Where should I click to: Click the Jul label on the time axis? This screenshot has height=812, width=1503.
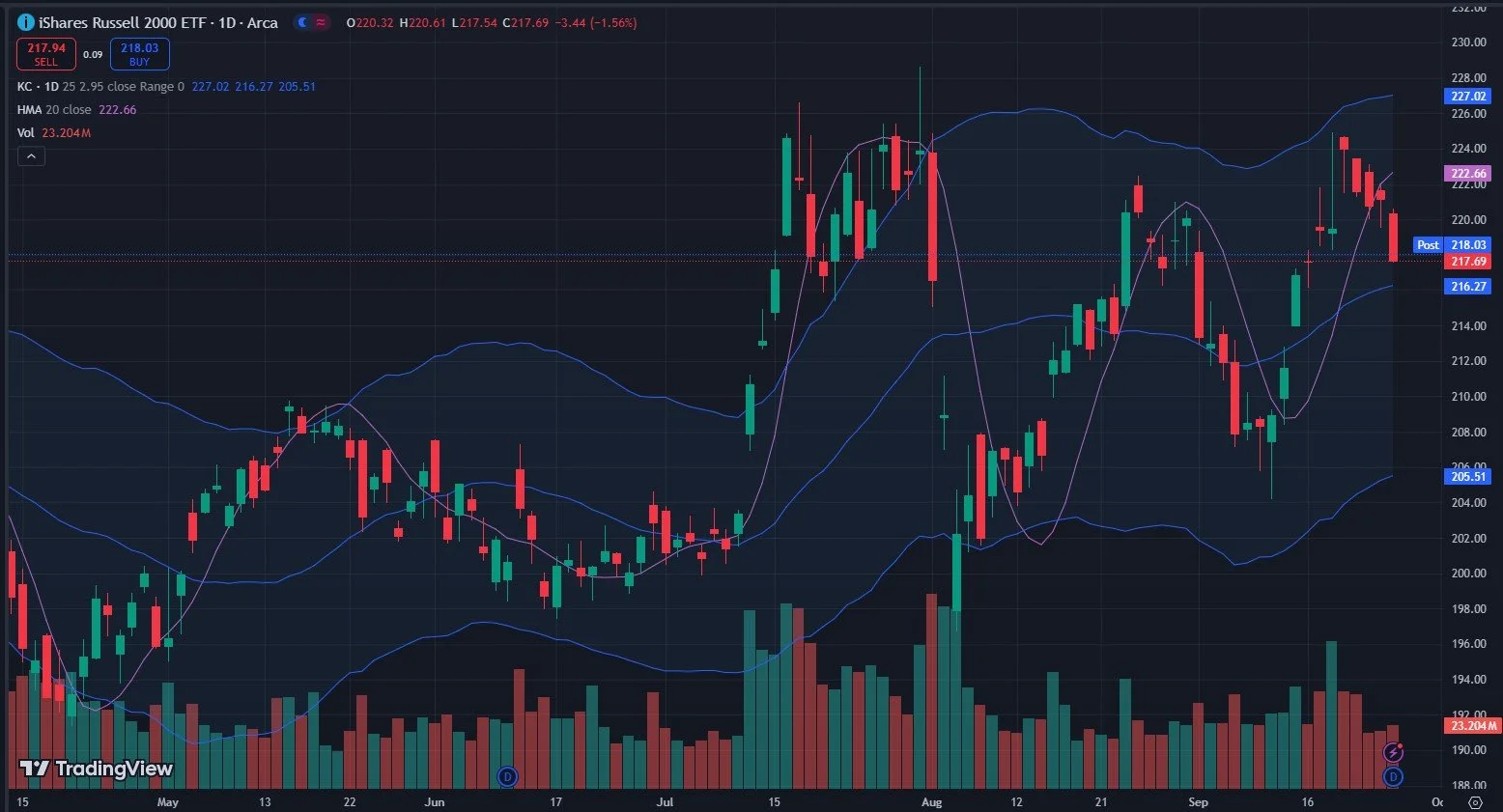pyautogui.click(x=665, y=802)
